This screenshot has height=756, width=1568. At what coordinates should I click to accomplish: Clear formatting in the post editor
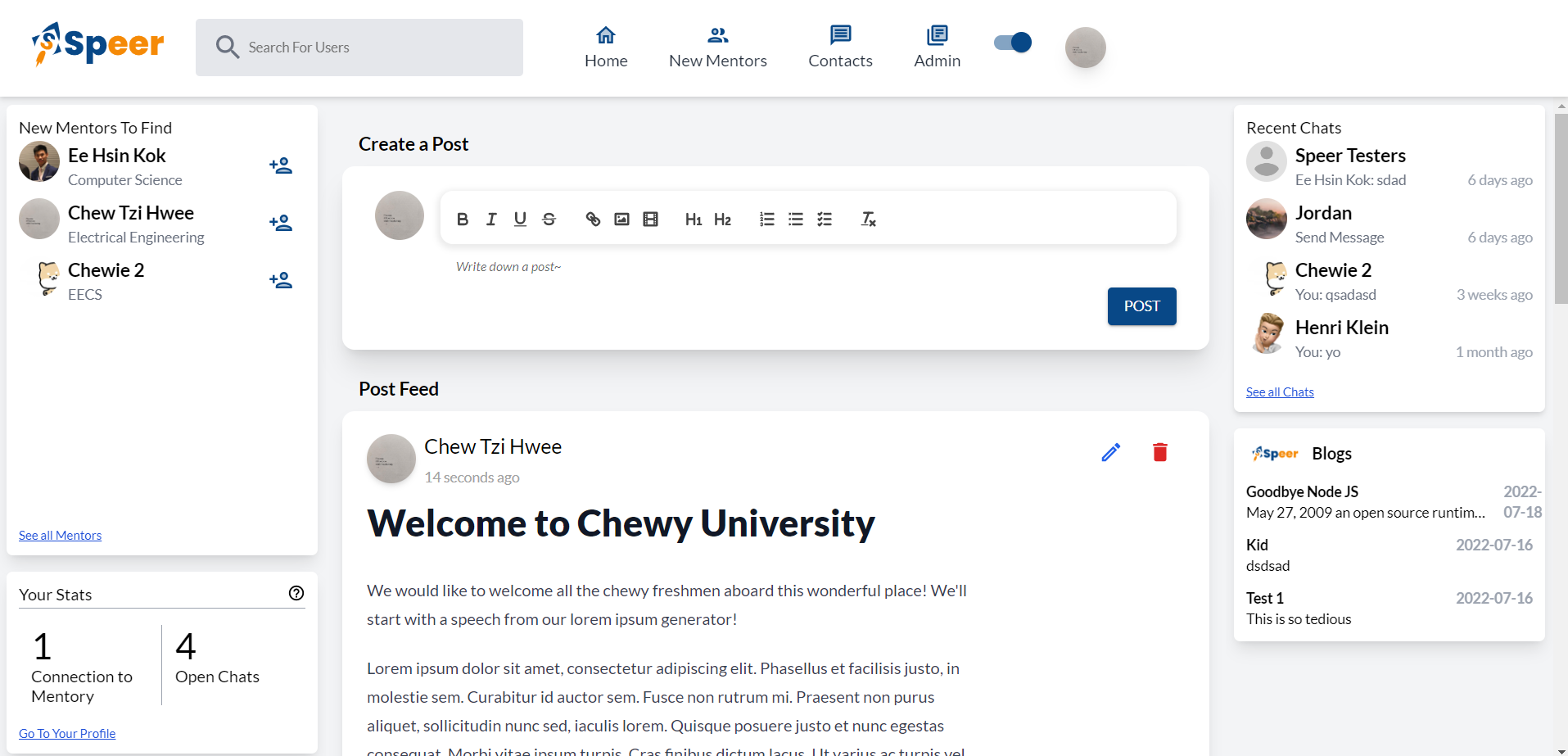[868, 219]
